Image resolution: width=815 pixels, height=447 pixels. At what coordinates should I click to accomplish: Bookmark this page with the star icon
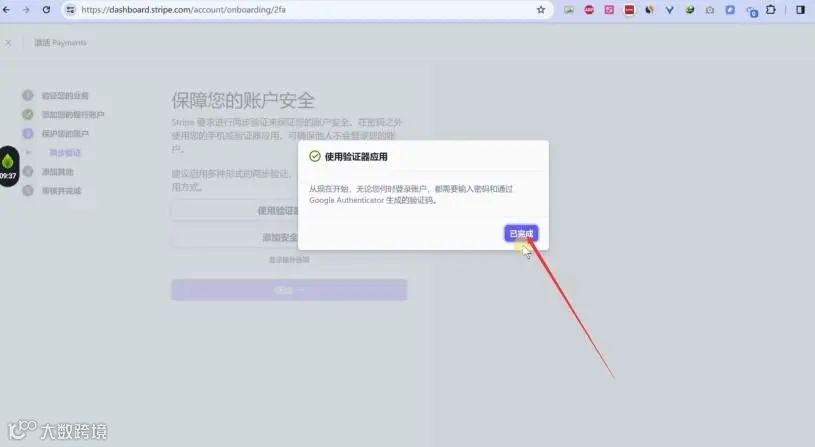tap(541, 10)
